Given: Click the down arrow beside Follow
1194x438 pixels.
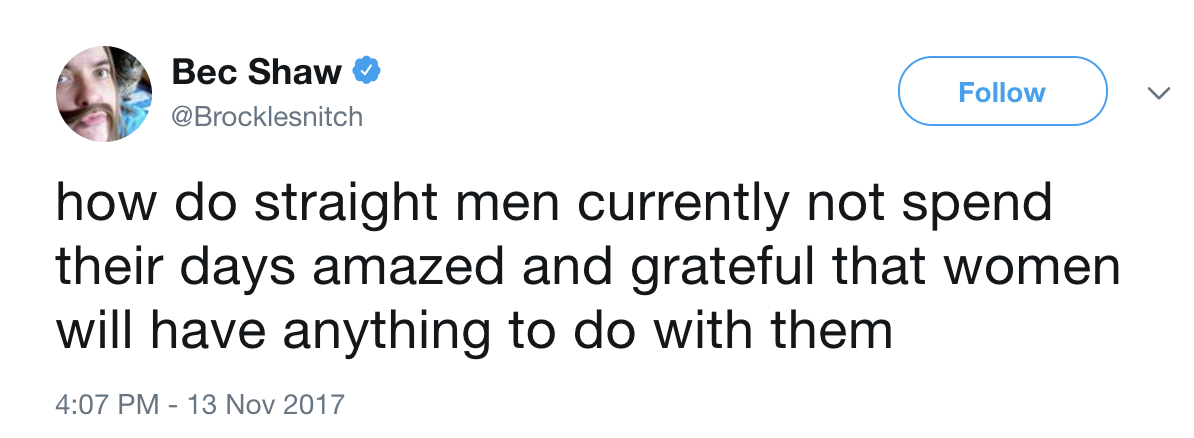Looking at the screenshot, I should point(1159,93).
